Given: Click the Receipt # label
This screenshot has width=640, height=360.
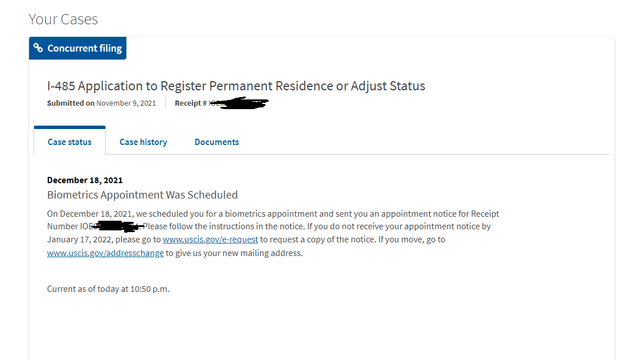Looking at the screenshot, I should pyautogui.click(x=191, y=103).
